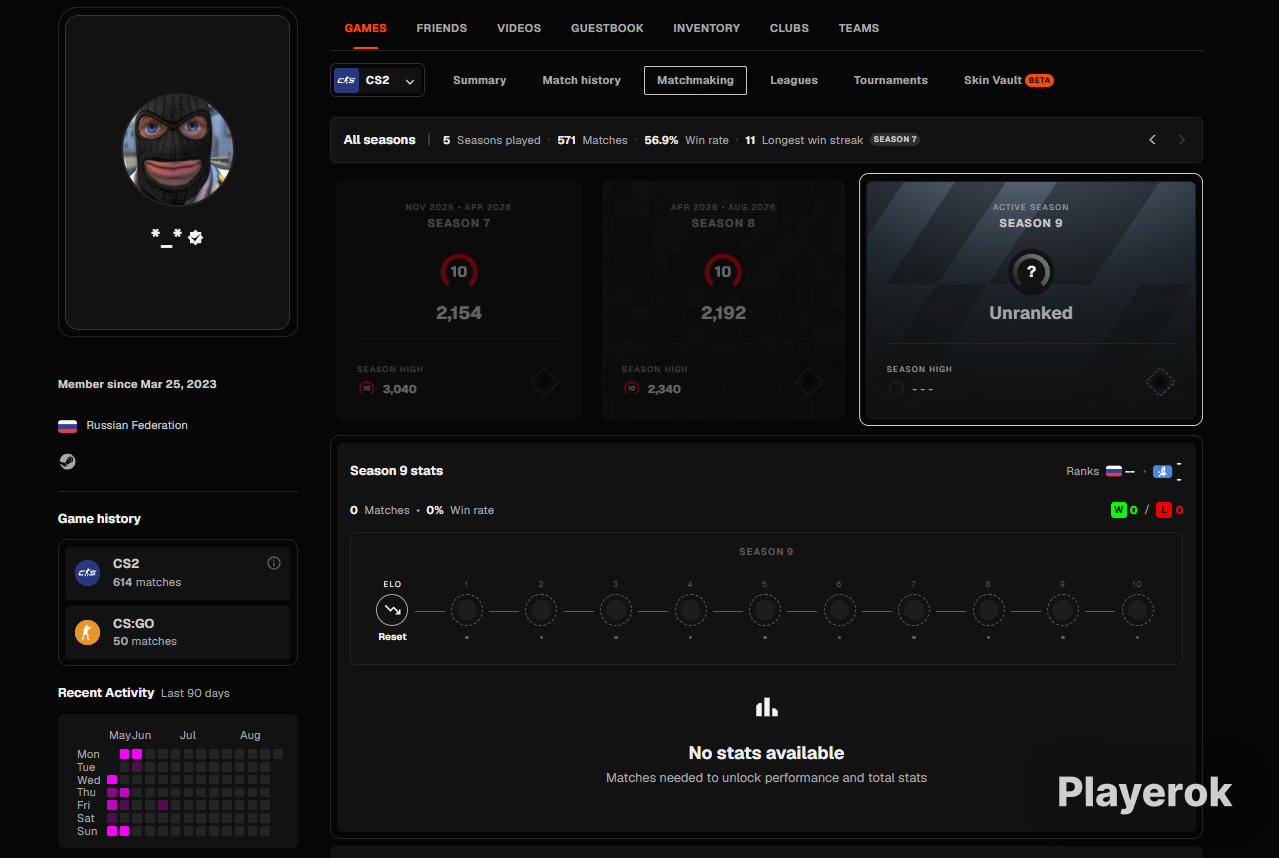Click the red L losses indicator
Image resolution: width=1279 pixels, height=858 pixels.
(x=1164, y=510)
